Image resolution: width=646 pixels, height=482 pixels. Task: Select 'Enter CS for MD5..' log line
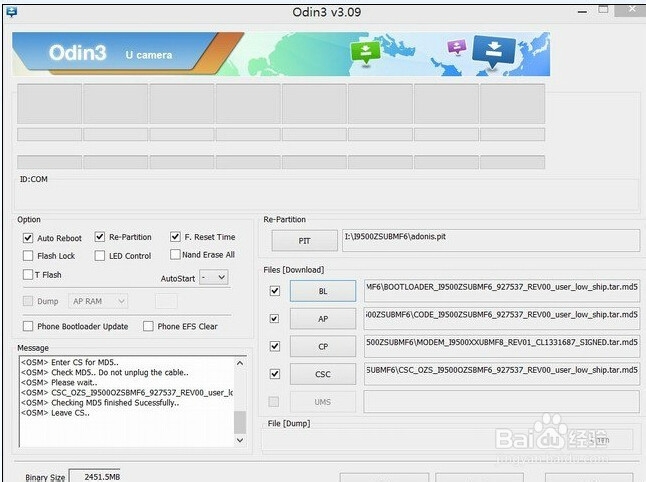70,362
